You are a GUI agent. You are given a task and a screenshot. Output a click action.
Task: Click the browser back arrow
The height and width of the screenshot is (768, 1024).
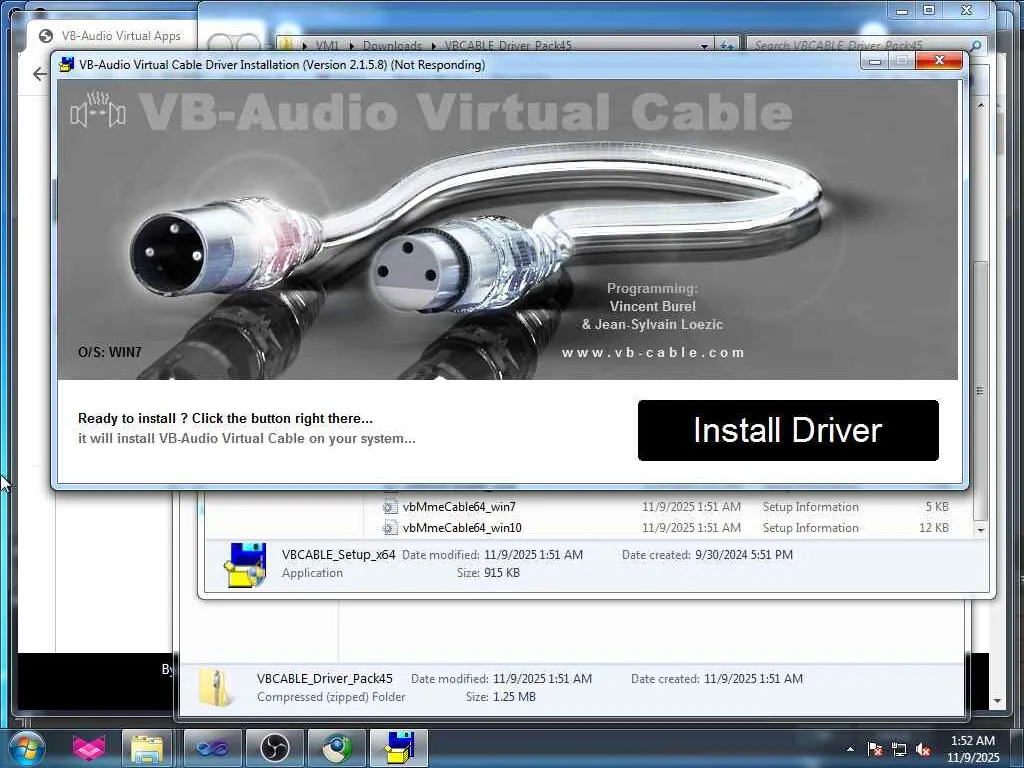40,74
